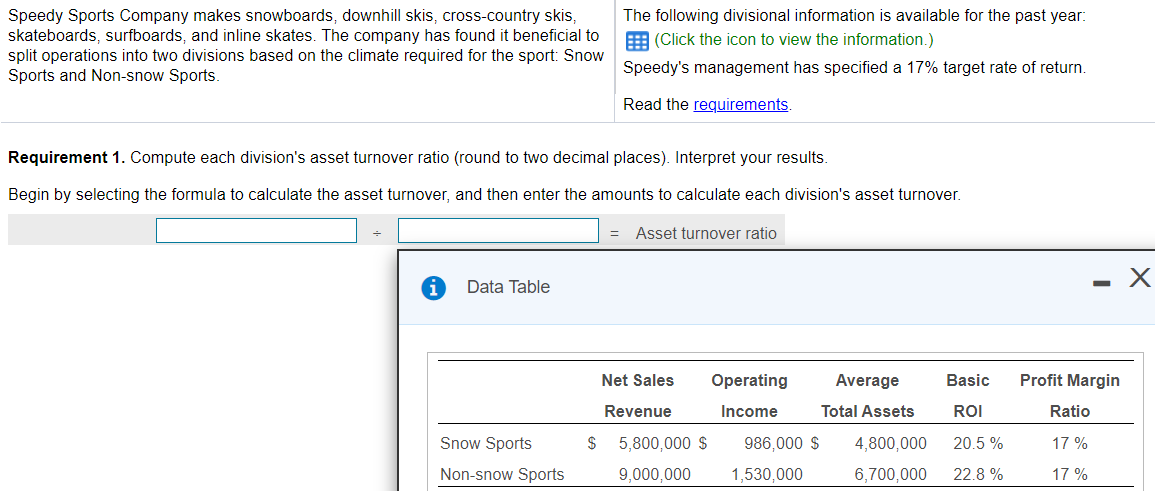Screen dimensions: 1155x491
Task: Open the requirements link
Action: coord(740,105)
